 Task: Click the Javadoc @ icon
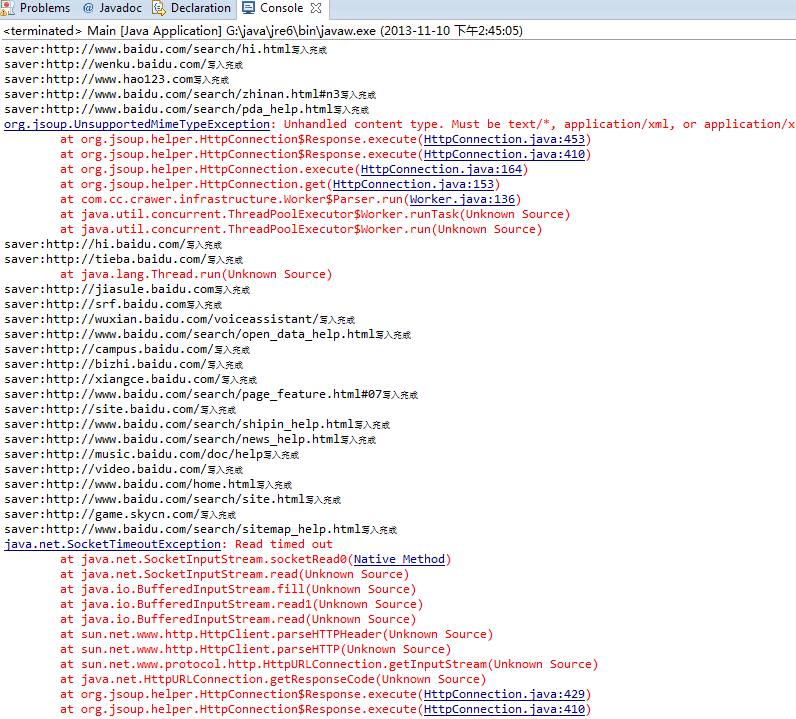click(x=88, y=8)
